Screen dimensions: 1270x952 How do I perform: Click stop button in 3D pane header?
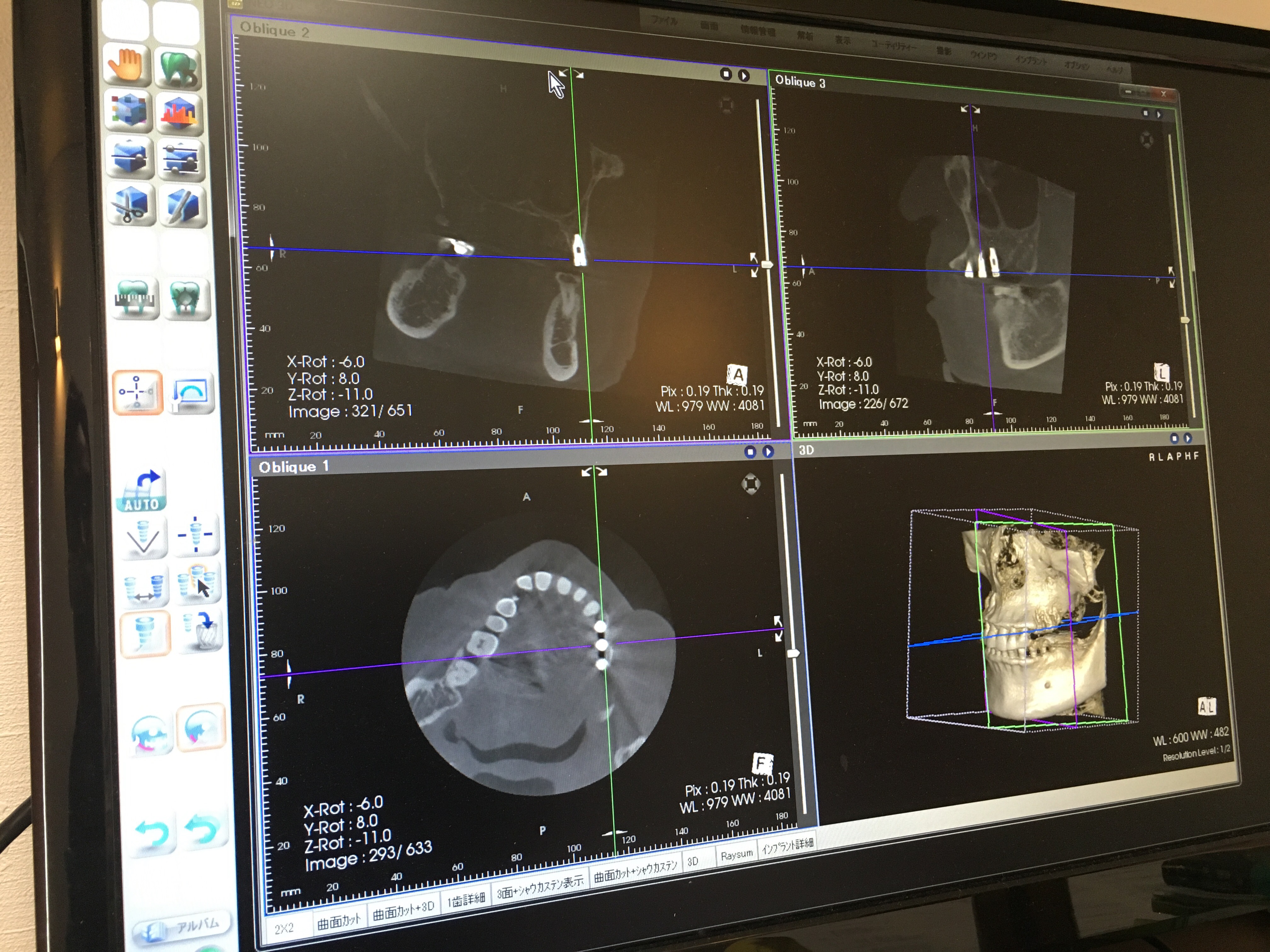(x=1174, y=439)
